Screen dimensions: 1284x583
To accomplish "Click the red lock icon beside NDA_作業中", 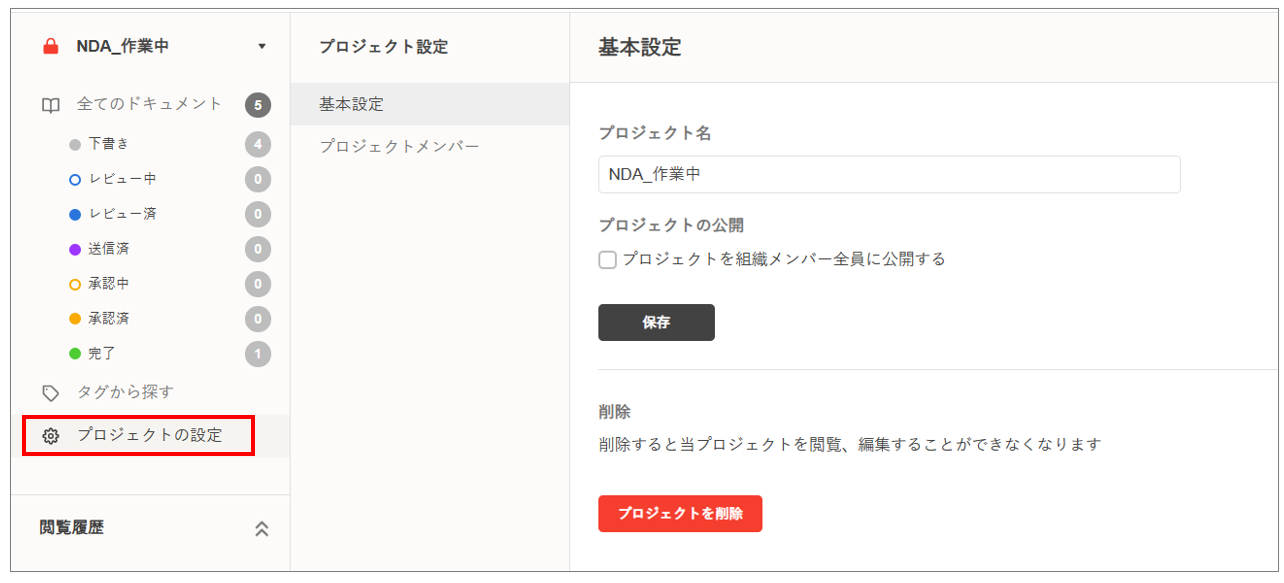I will click(x=51, y=46).
